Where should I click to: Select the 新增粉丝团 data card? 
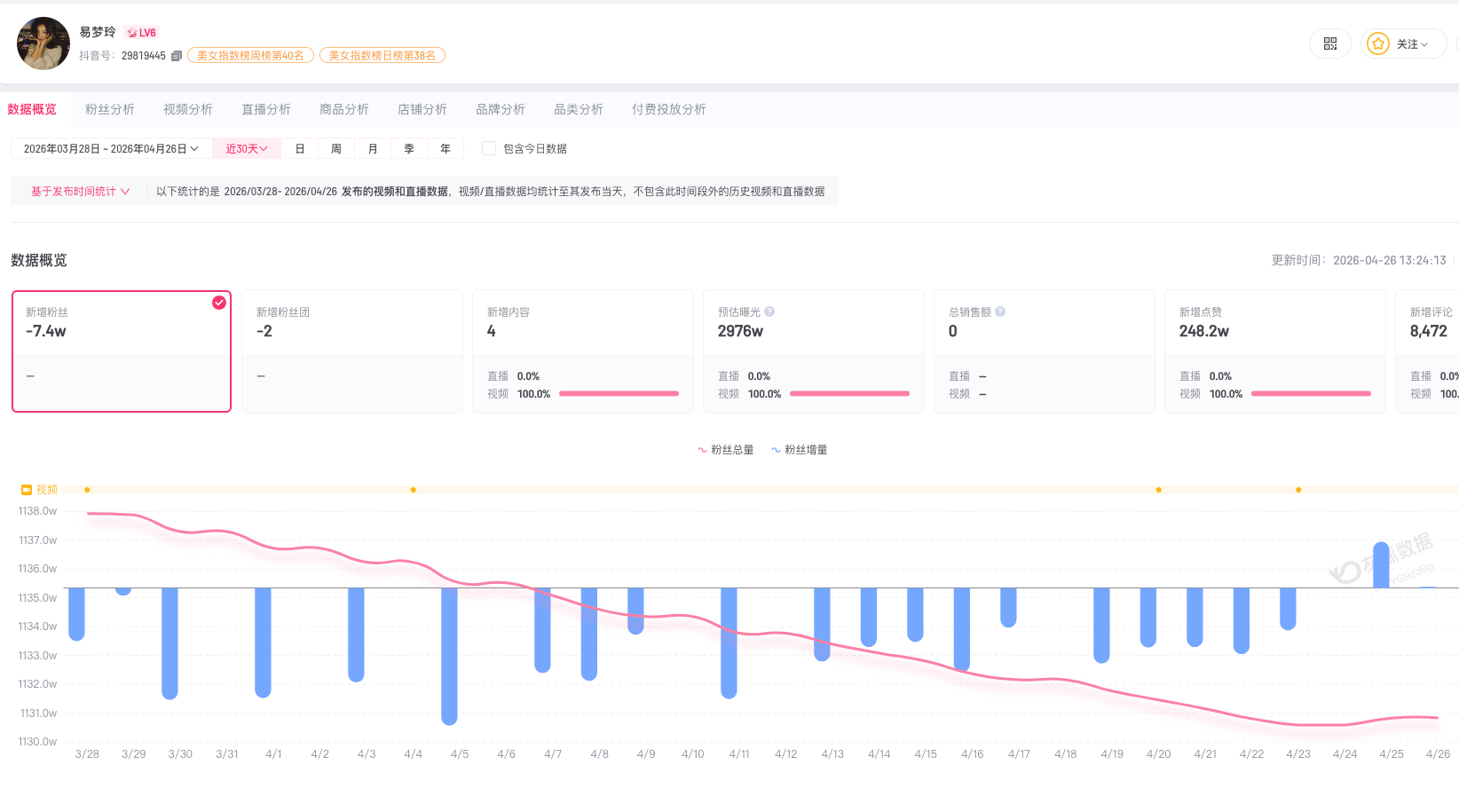(x=351, y=351)
